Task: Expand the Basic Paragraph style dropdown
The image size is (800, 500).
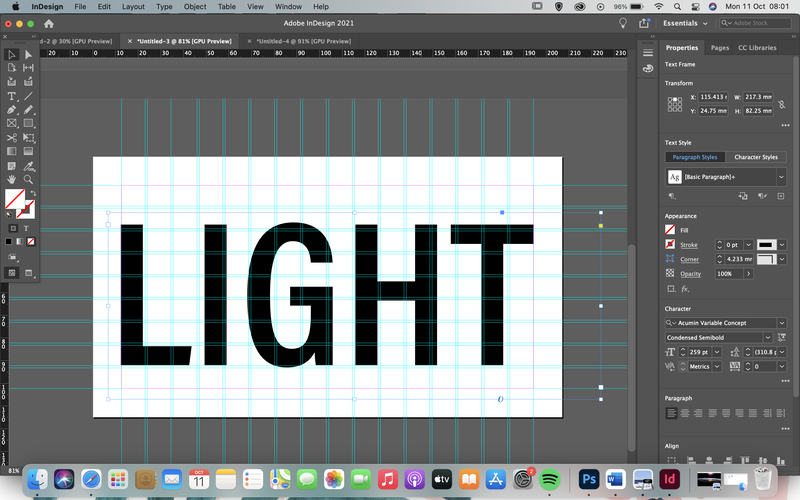Action: 781,177
